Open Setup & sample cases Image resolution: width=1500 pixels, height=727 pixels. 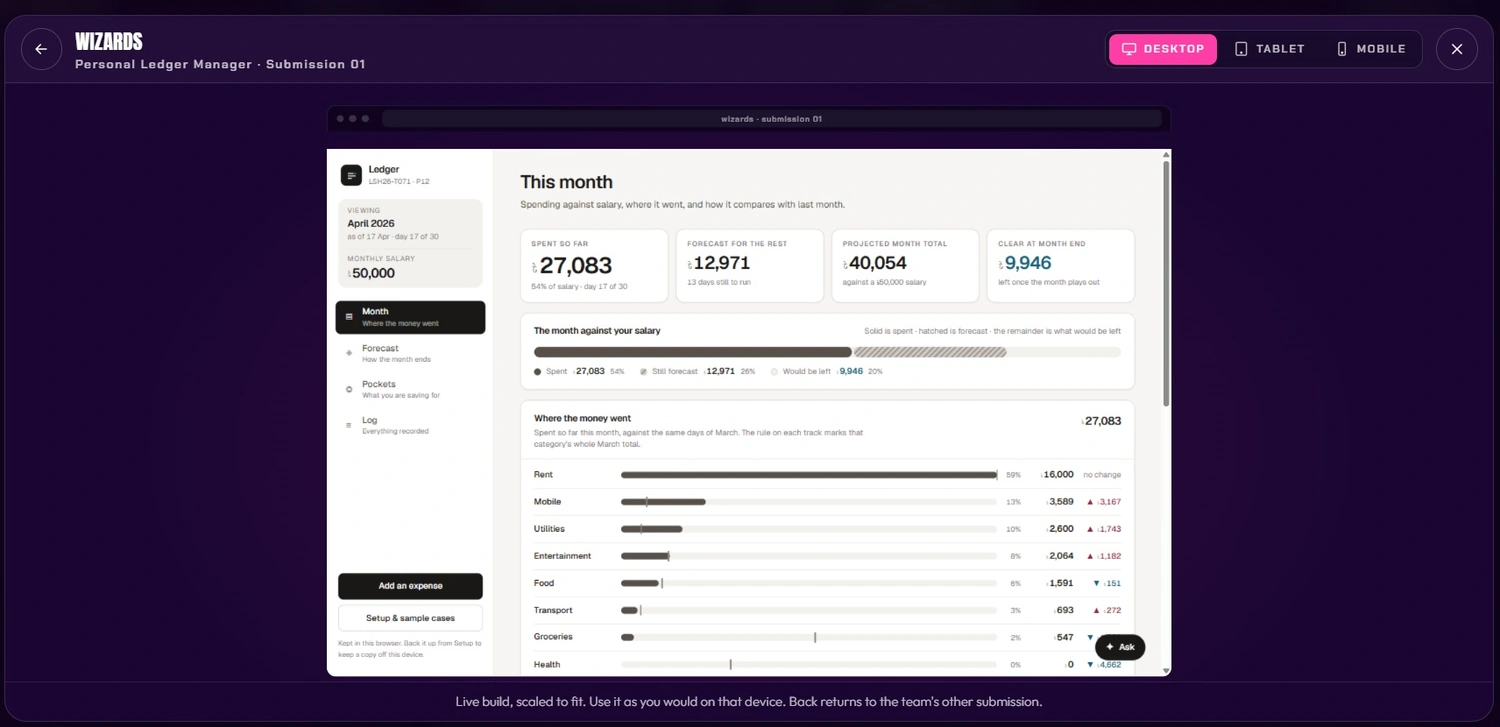[x=410, y=618]
